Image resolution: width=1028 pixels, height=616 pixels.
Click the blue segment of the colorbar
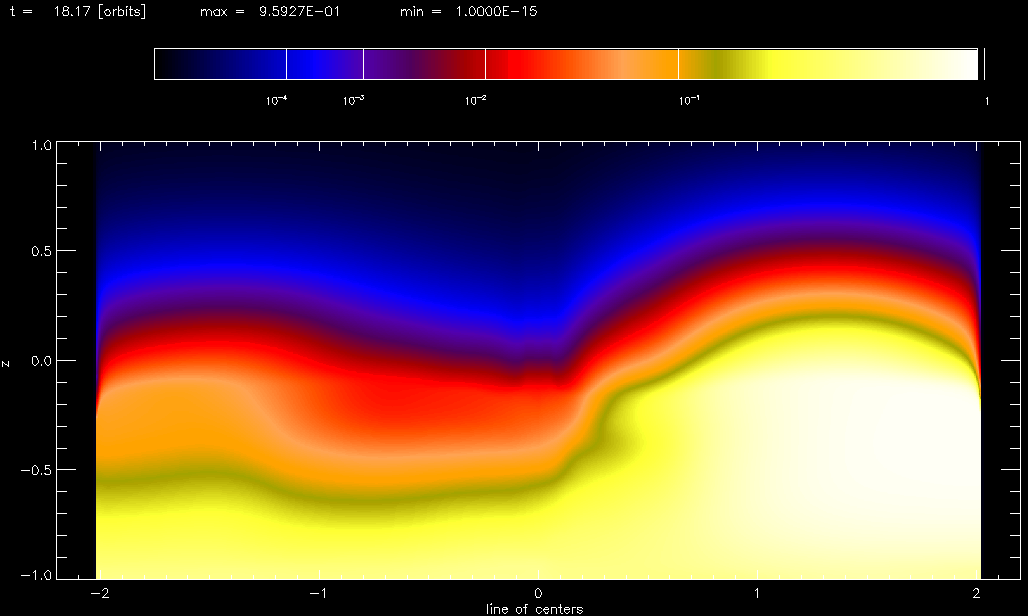[324, 64]
